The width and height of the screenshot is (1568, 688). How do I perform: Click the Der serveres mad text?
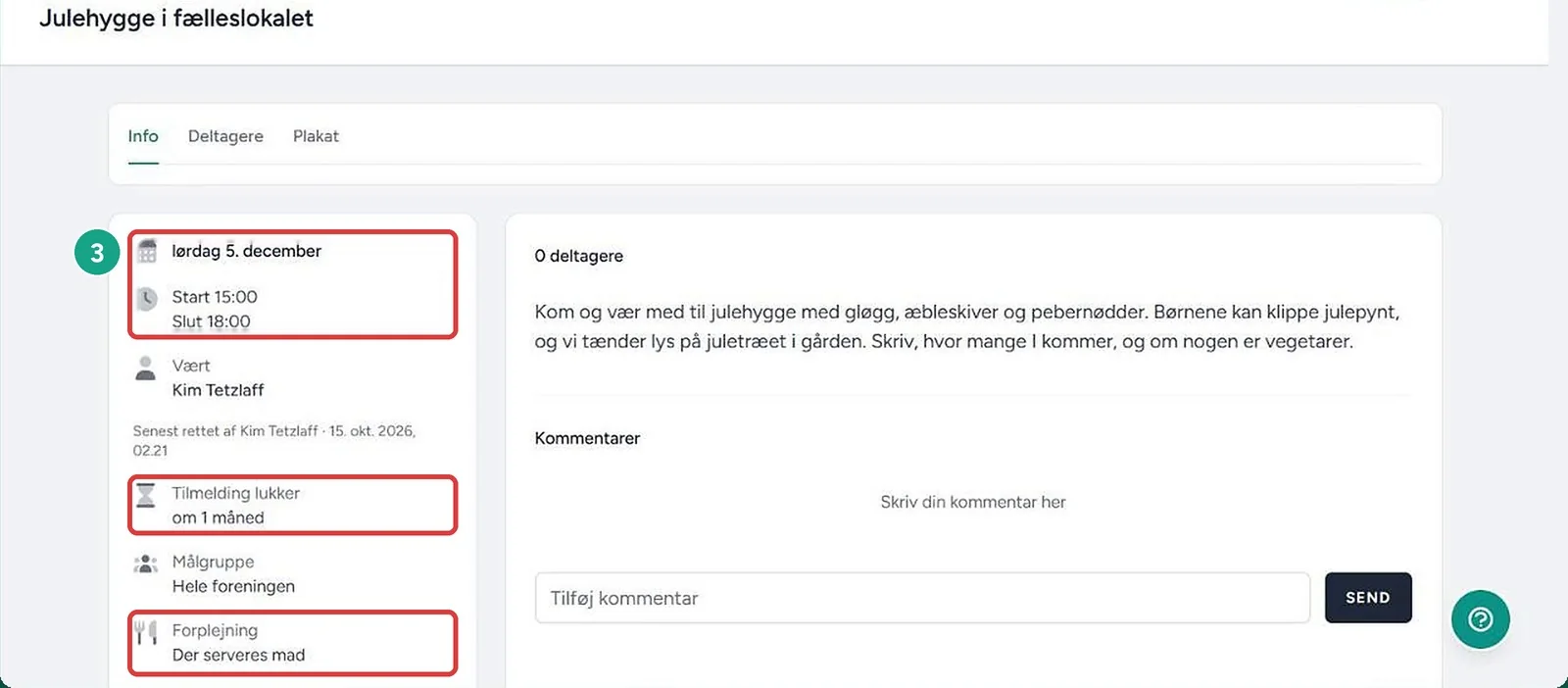coord(238,655)
